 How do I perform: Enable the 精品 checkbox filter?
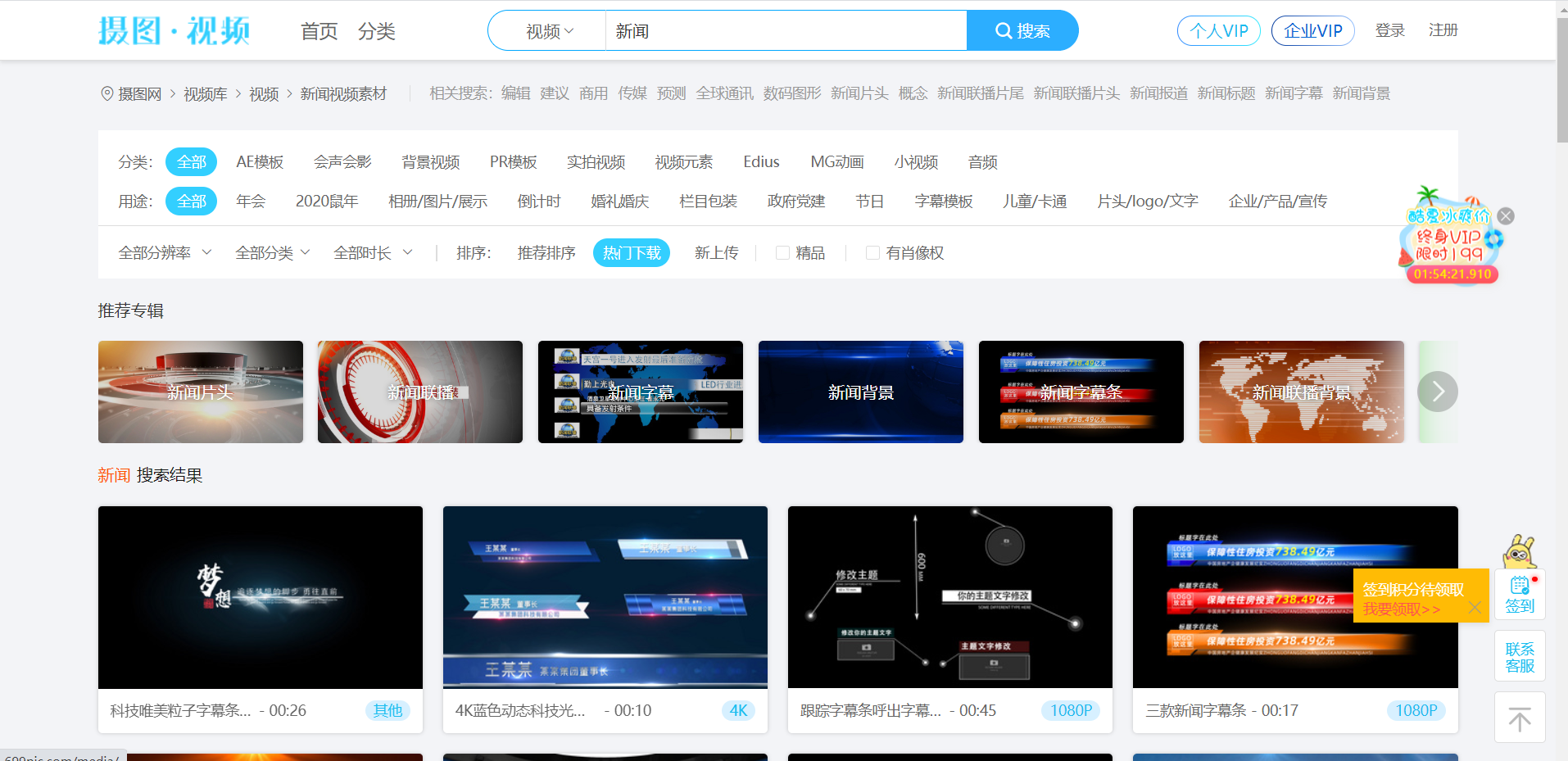click(782, 253)
